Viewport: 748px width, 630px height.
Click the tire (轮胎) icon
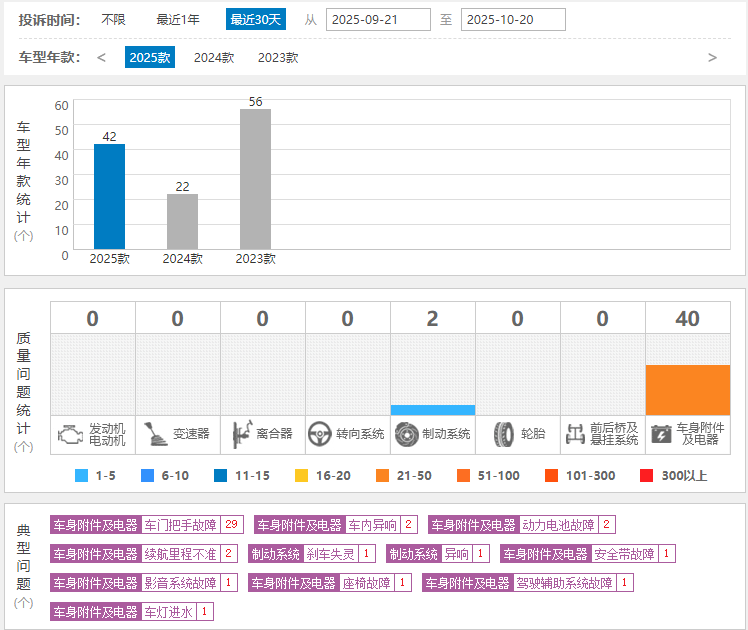[503, 434]
